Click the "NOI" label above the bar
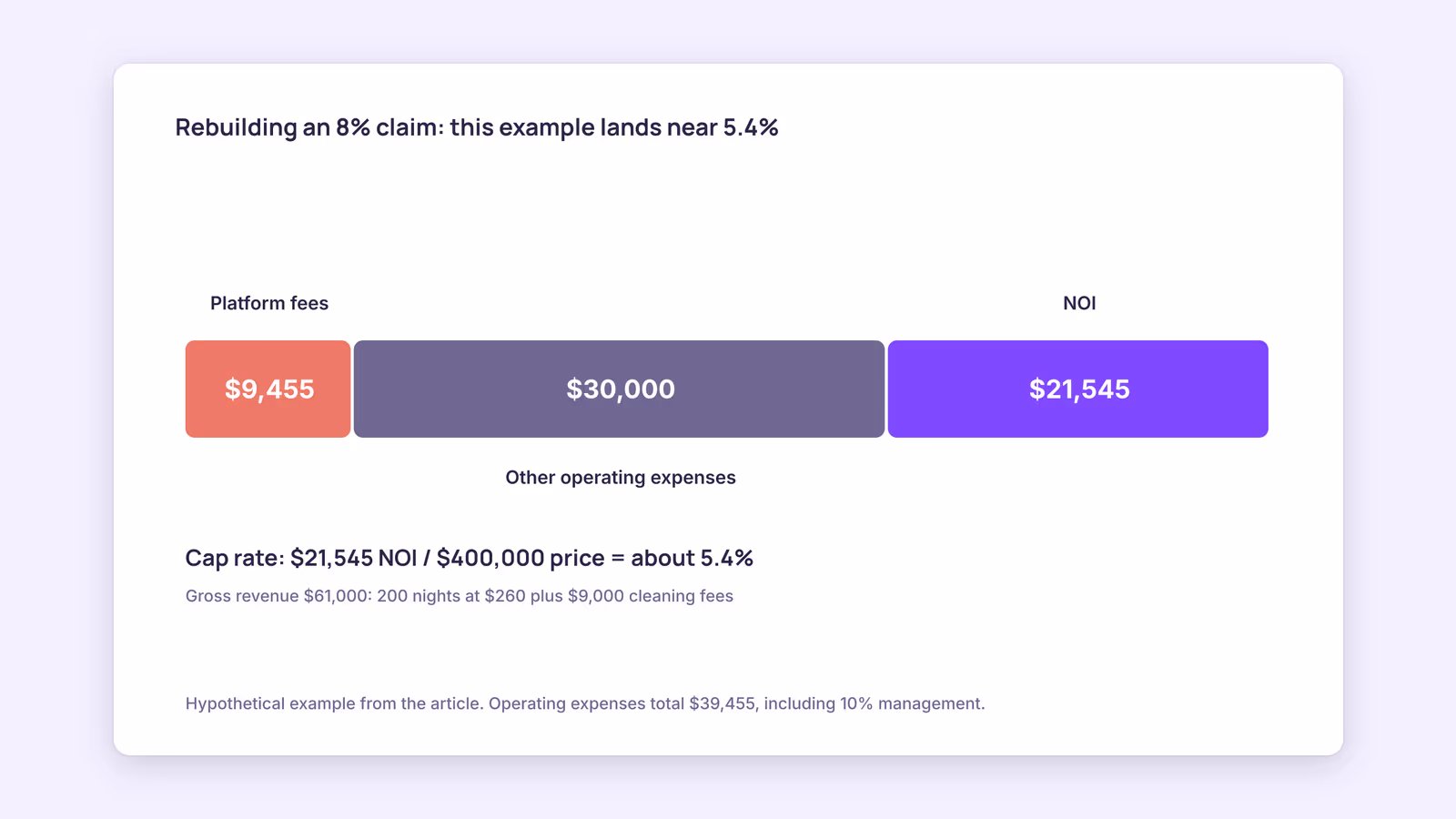This screenshot has width=1456, height=819. point(1079,303)
